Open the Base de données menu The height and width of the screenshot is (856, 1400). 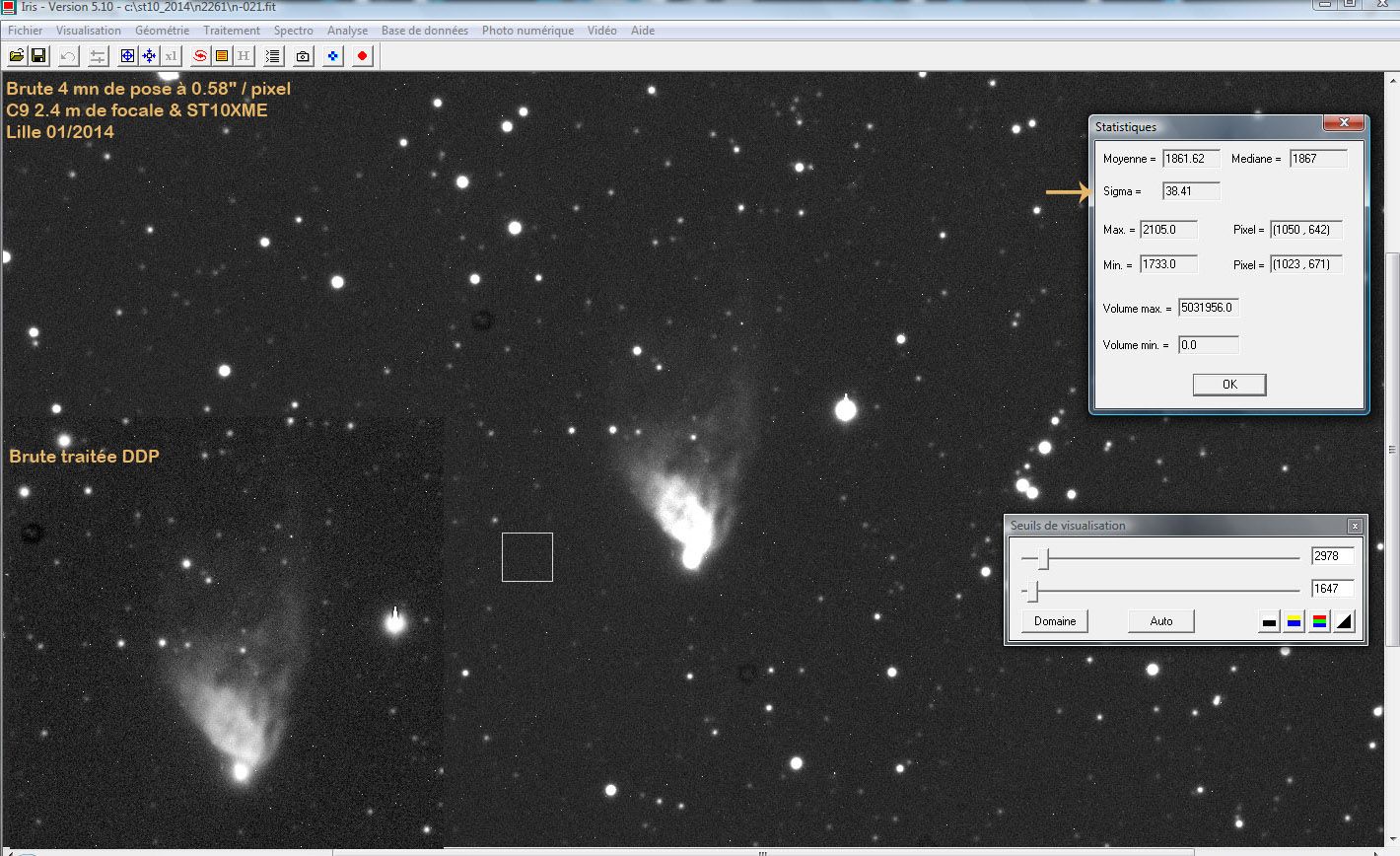(425, 31)
